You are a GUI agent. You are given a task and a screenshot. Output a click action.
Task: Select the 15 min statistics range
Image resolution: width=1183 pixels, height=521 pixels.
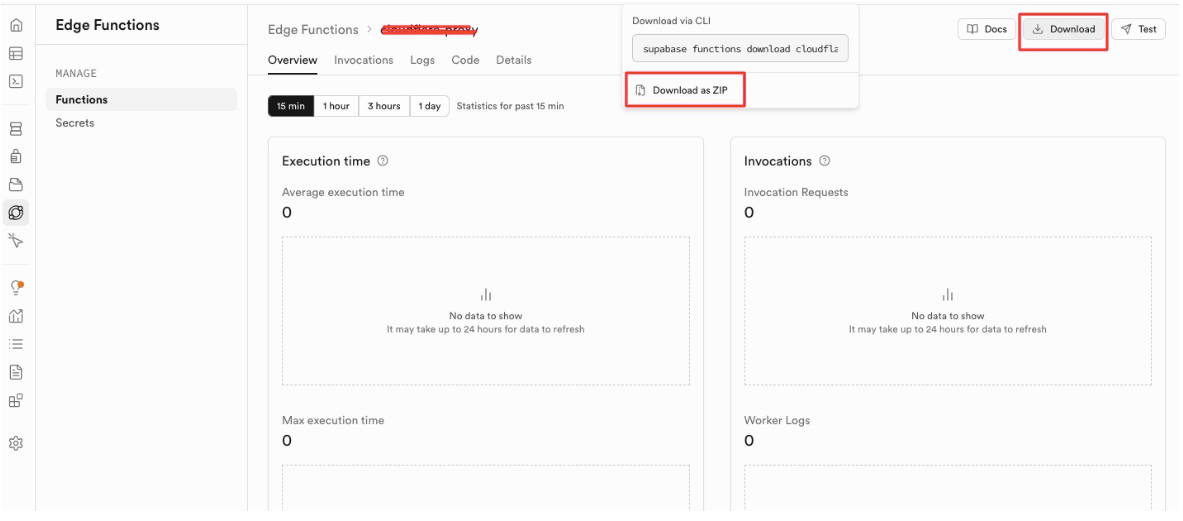(291, 106)
